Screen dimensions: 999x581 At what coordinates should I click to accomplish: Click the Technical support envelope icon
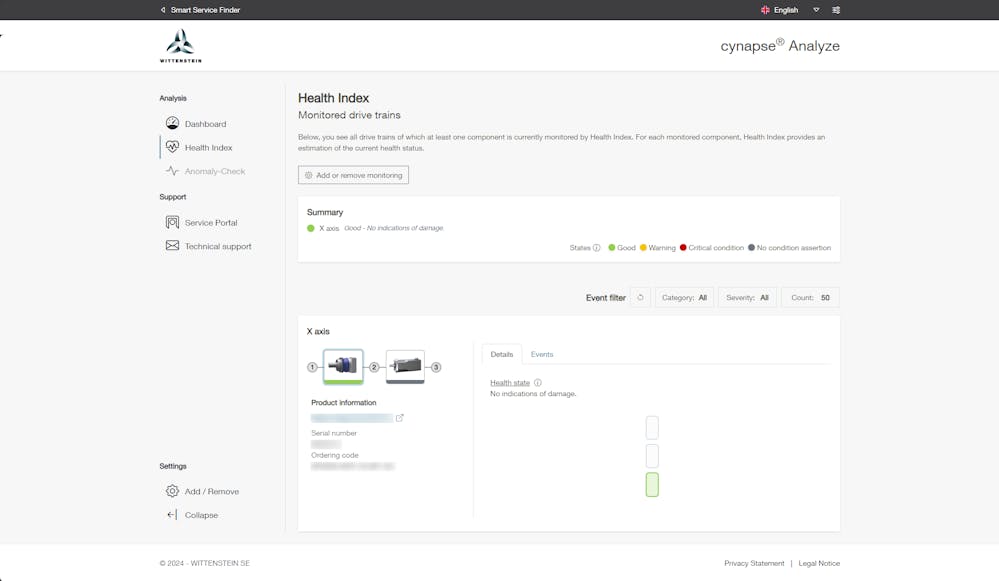172,245
